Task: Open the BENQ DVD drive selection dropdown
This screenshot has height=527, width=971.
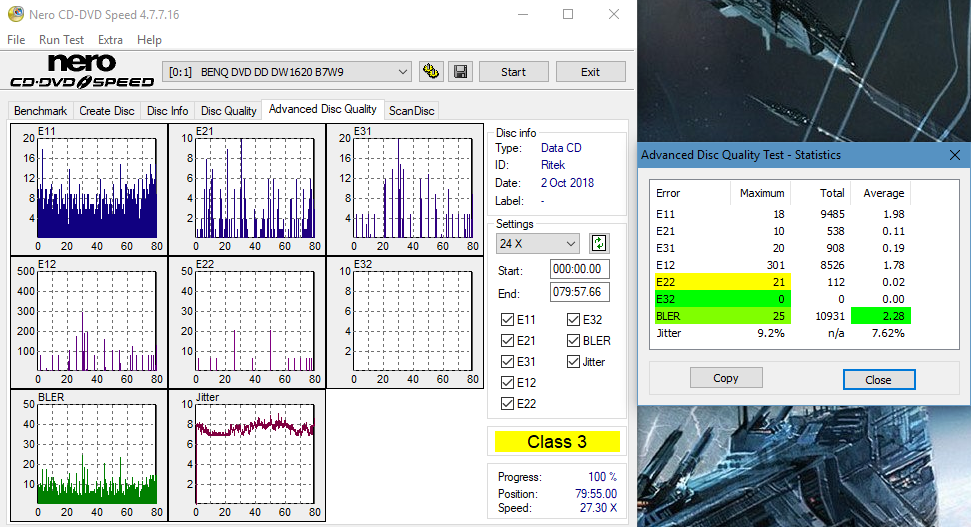Action: coord(287,72)
